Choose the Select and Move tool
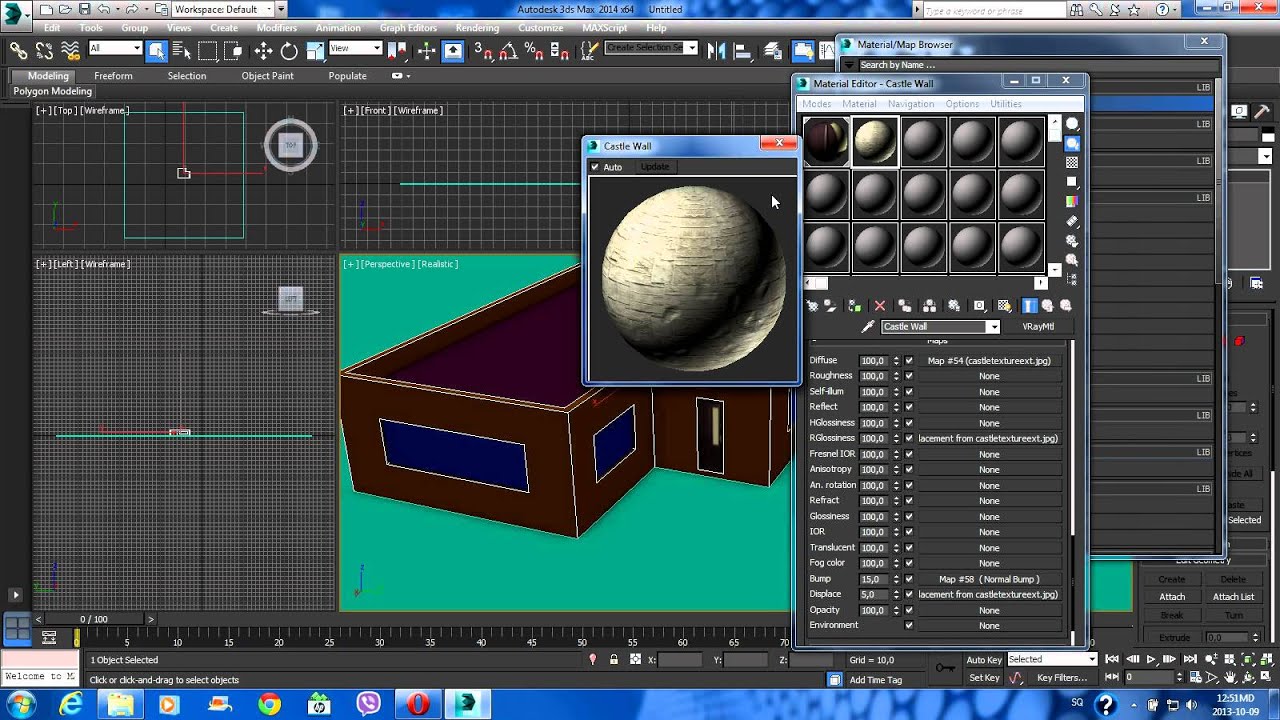Screen dimensions: 1280x720 point(263,50)
